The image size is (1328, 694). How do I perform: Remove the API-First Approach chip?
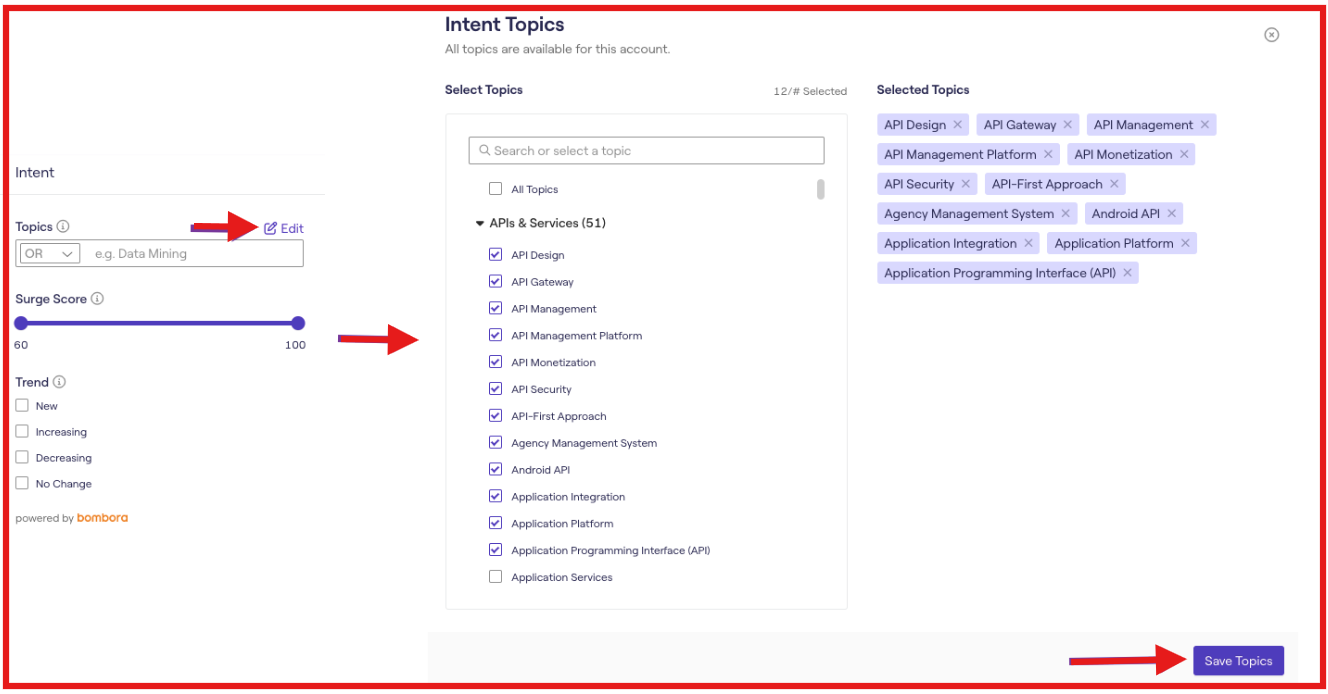click(1114, 184)
